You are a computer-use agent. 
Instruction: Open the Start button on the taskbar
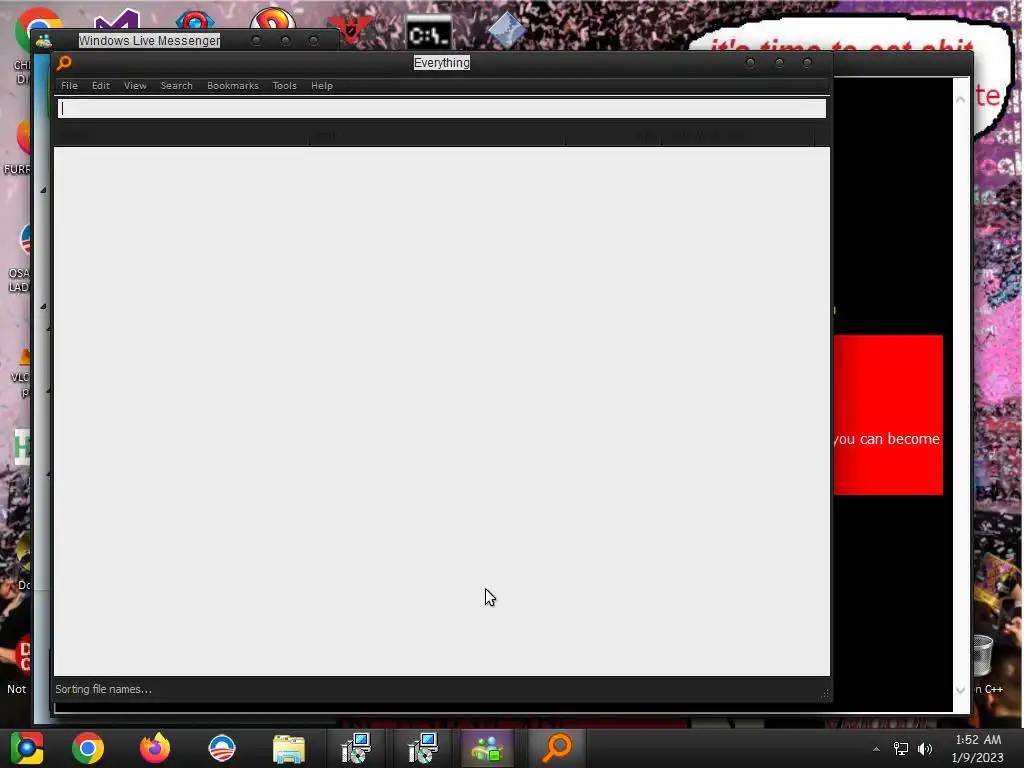(x=27, y=748)
